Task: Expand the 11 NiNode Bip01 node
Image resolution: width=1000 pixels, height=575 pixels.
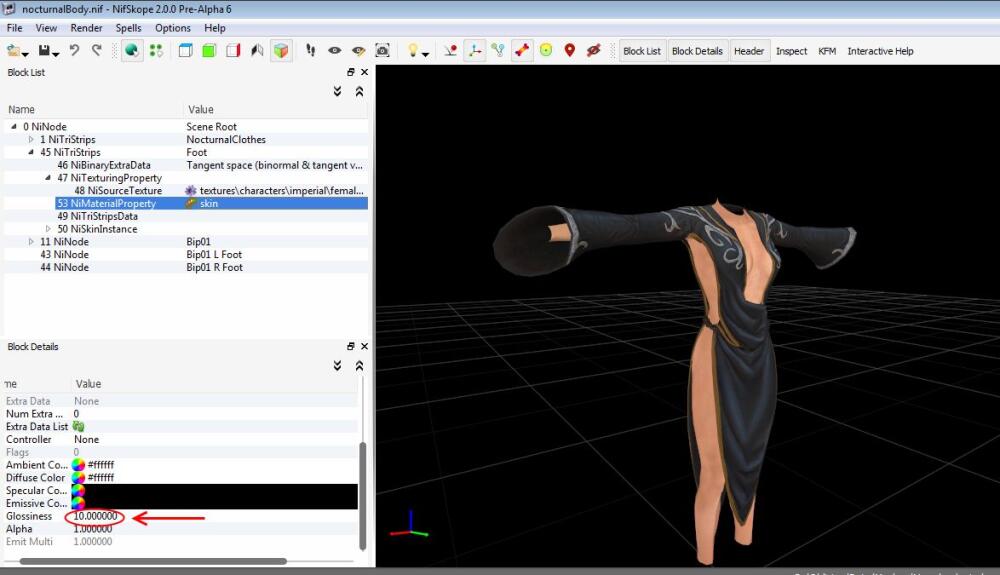Action: click(31, 241)
